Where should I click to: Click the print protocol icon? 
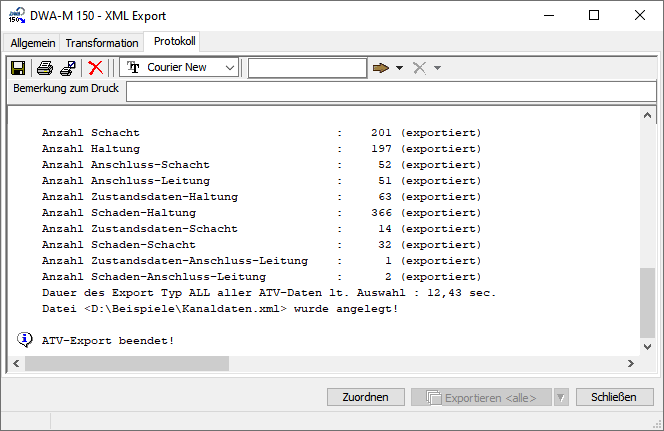click(x=45, y=68)
